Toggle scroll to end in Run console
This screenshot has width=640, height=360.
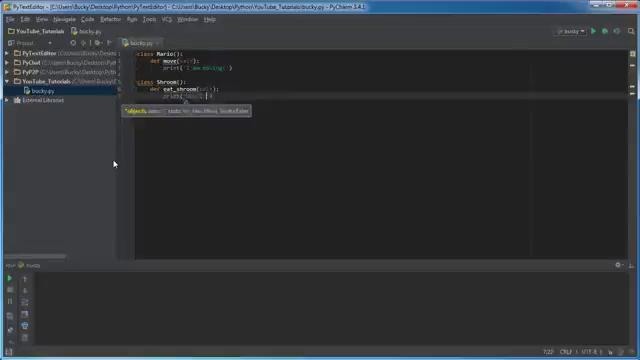(x=24, y=314)
